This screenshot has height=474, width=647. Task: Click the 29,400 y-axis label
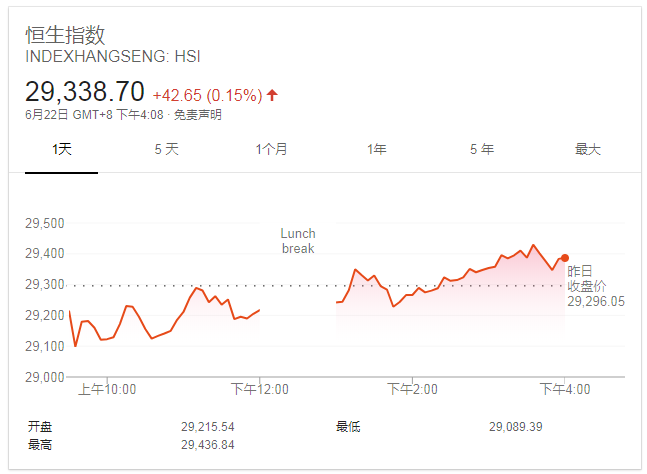click(x=45, y=253)
